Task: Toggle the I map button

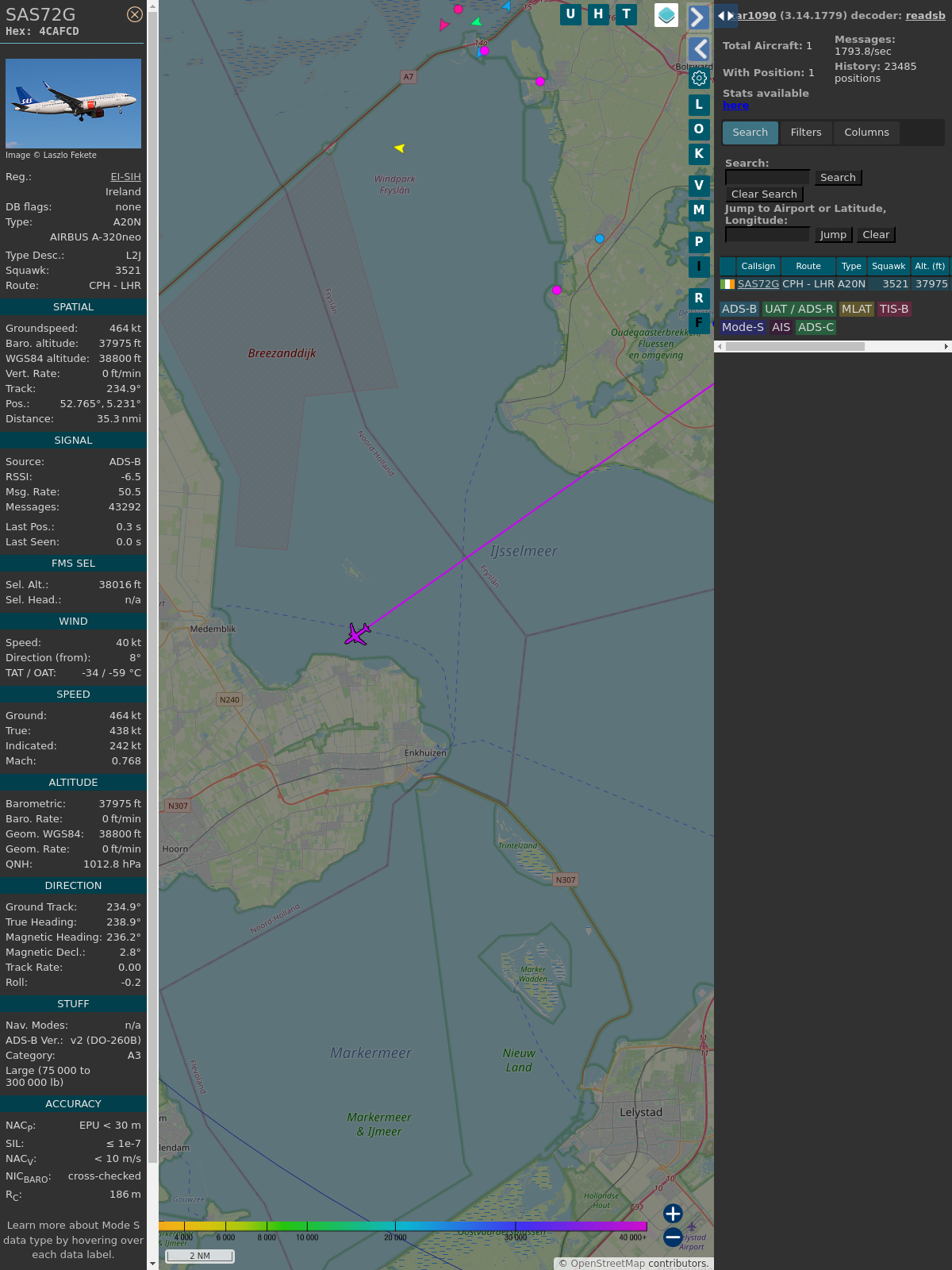Action: tap(699, 267)
